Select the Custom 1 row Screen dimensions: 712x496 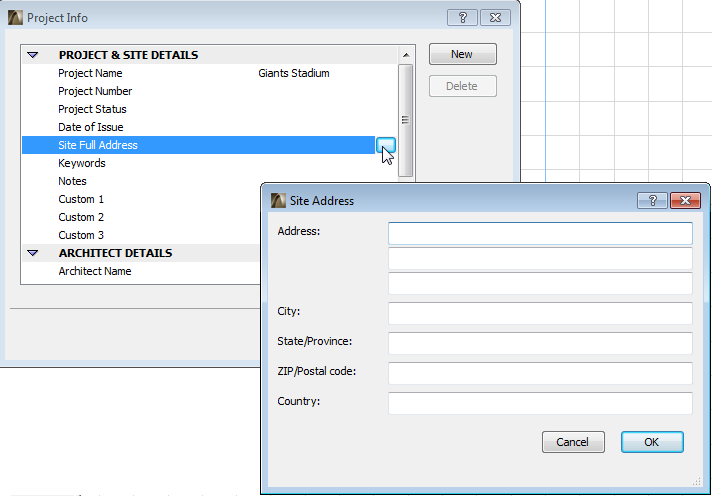pyautogui.click(x=142, y=199)
